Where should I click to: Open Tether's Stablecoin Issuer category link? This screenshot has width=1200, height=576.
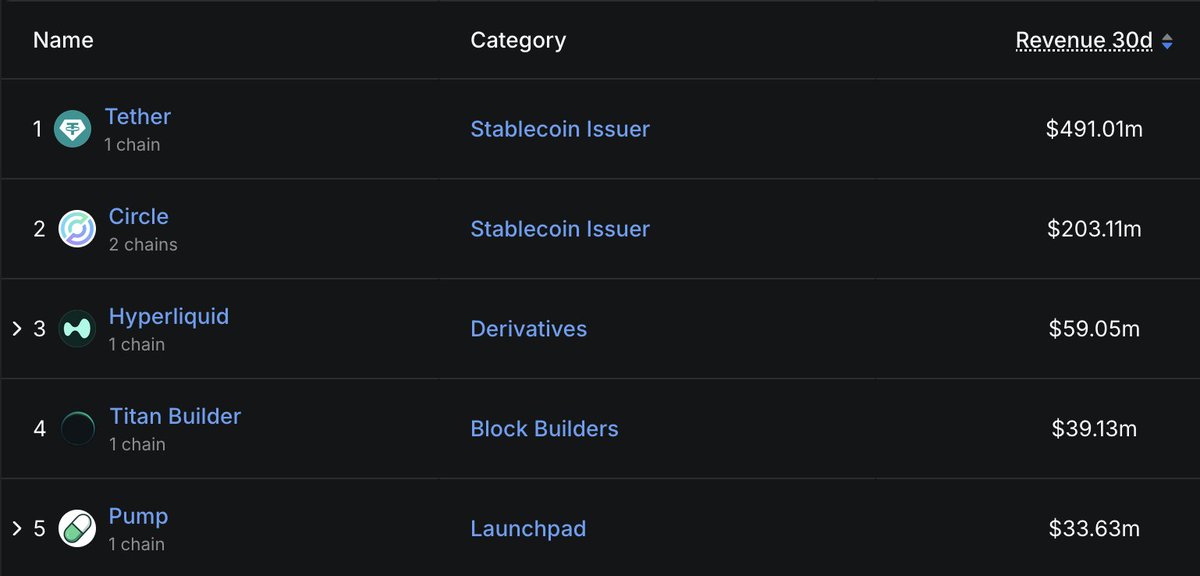560,129
